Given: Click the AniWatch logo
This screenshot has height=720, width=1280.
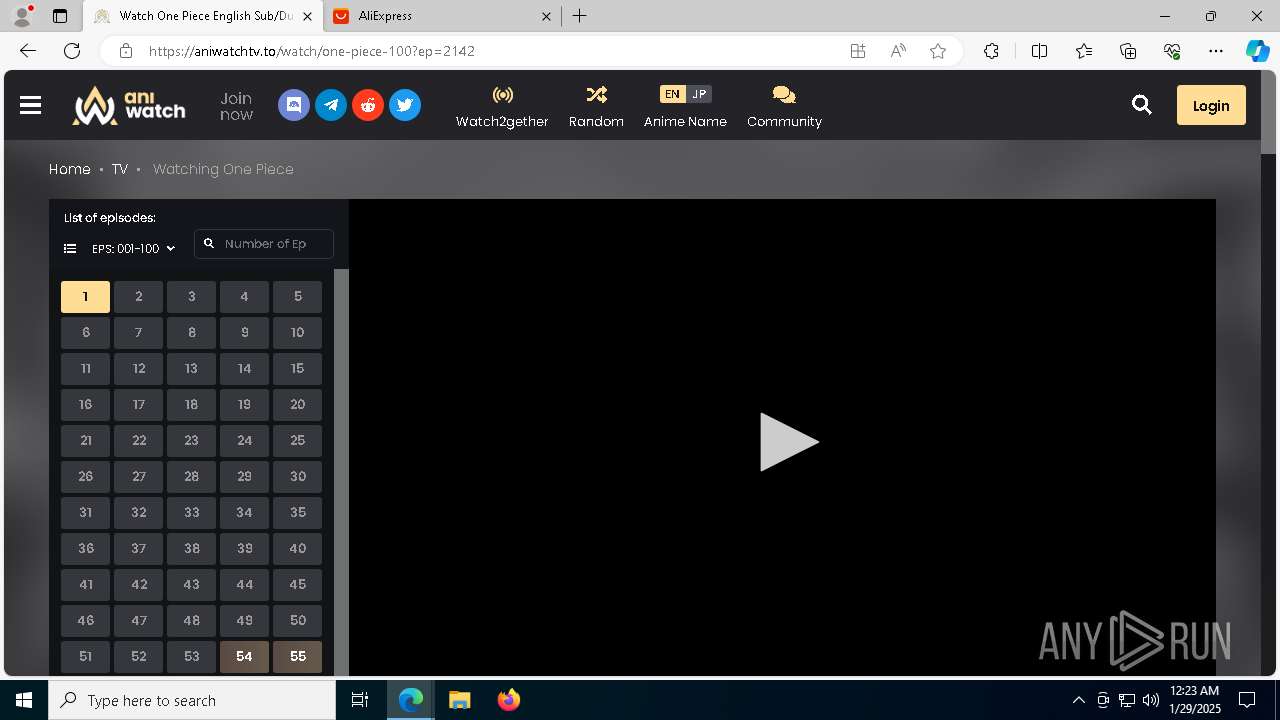Looking at the screenshot, I should pos(128,105).
